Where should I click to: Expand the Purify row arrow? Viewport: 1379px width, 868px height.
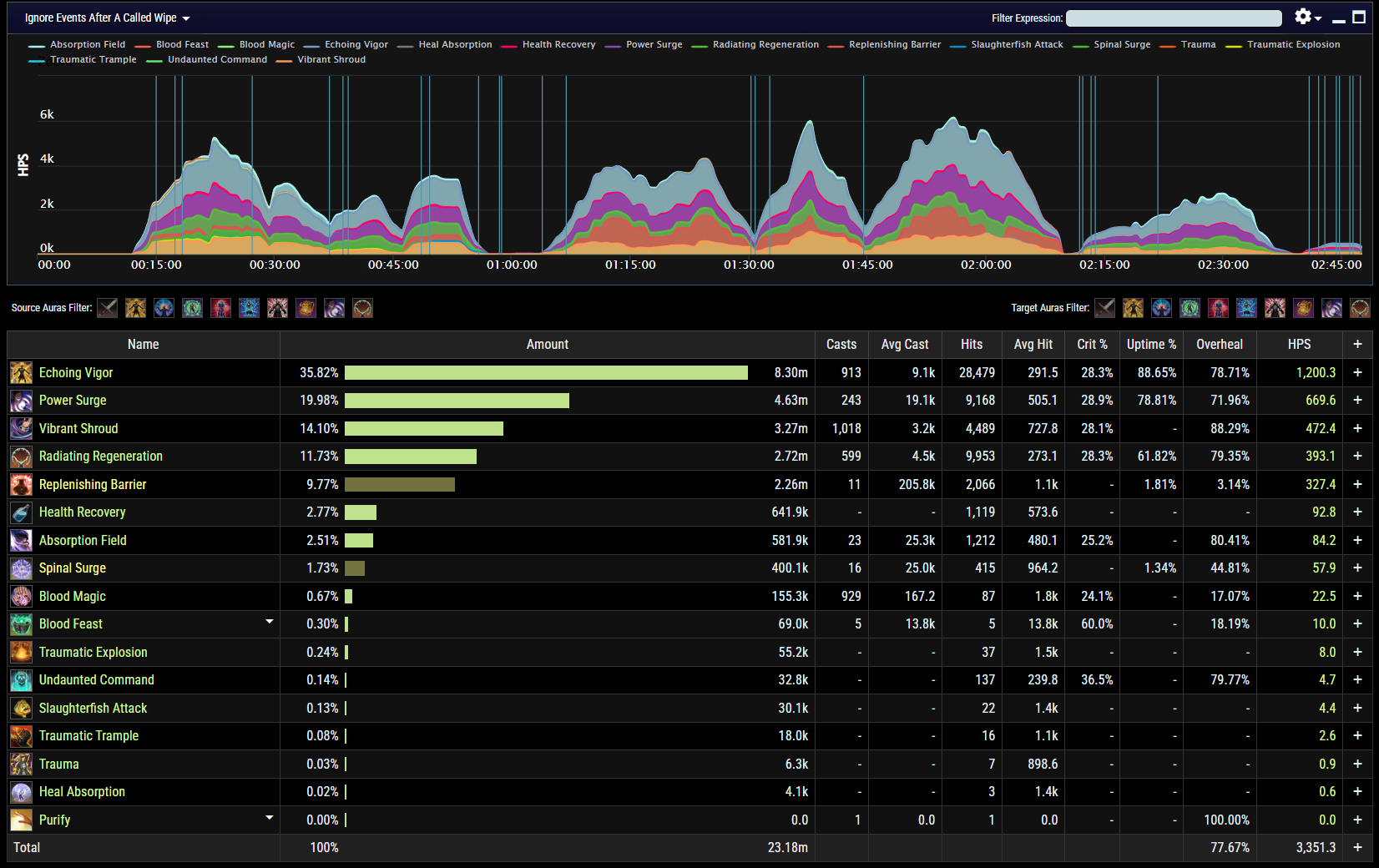point(269,818)
